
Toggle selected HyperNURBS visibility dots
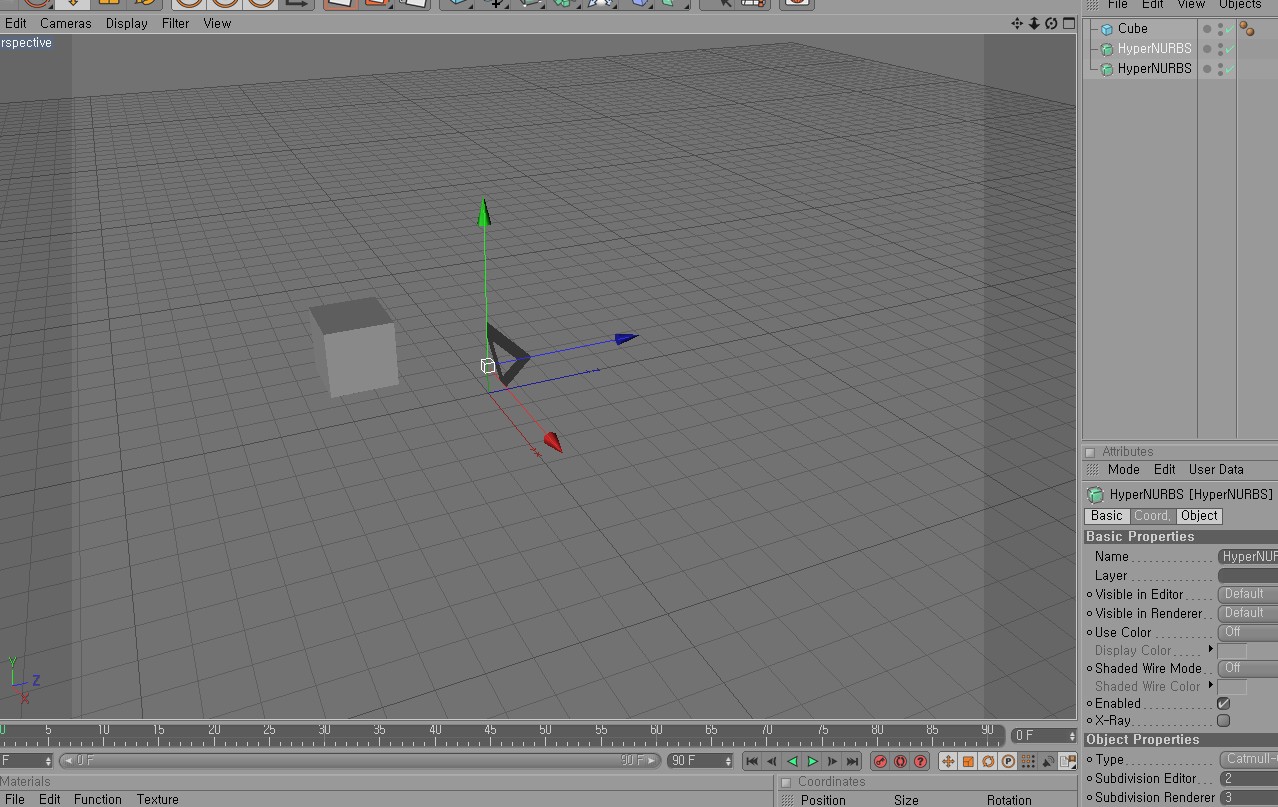coord(1220,49)
